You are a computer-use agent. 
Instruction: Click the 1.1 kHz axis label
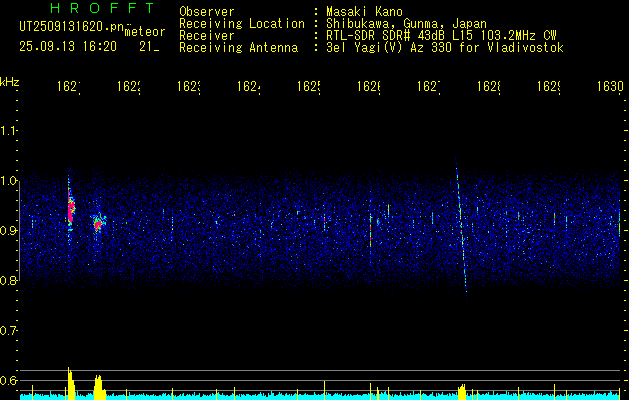pyautogui.click(x=8, y=130)
